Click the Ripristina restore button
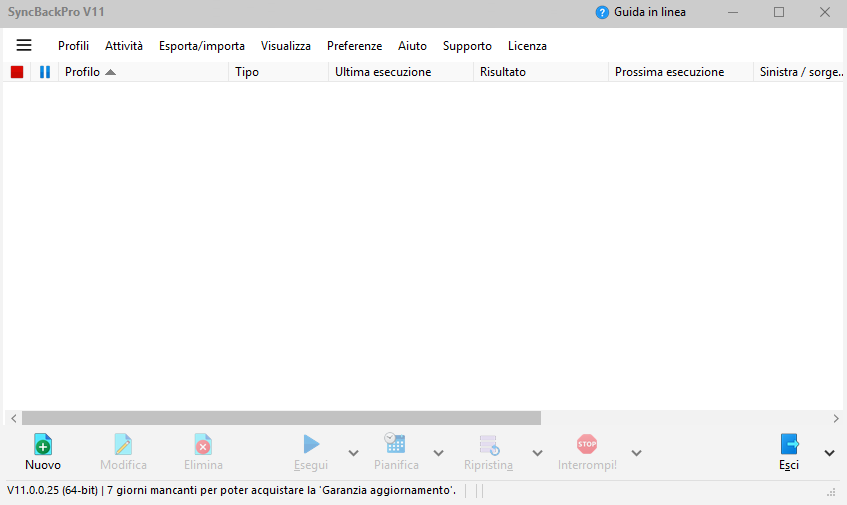This screenshot has width=847, height=505. 488,453
